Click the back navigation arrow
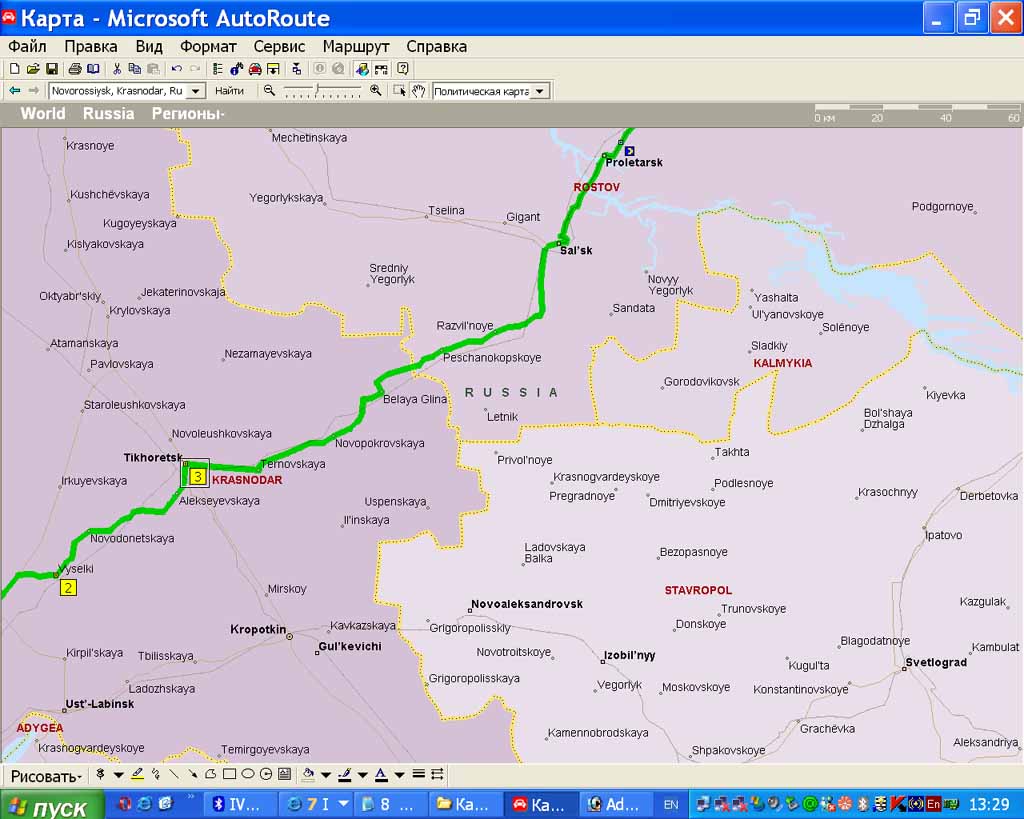The width and height of the screenshot is (1024, 819). tap(15, 91)
